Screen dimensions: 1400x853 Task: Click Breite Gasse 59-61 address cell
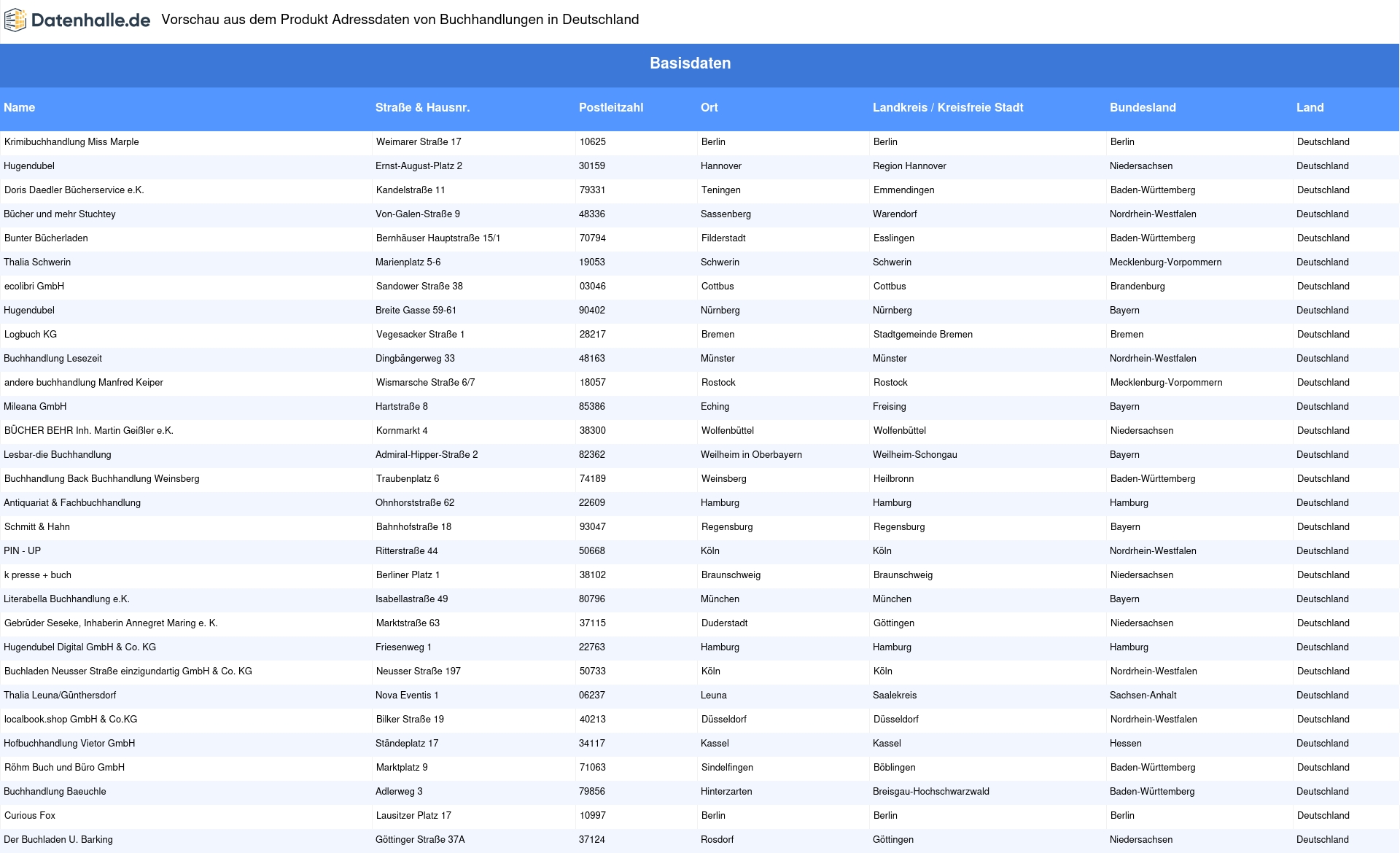416,311
